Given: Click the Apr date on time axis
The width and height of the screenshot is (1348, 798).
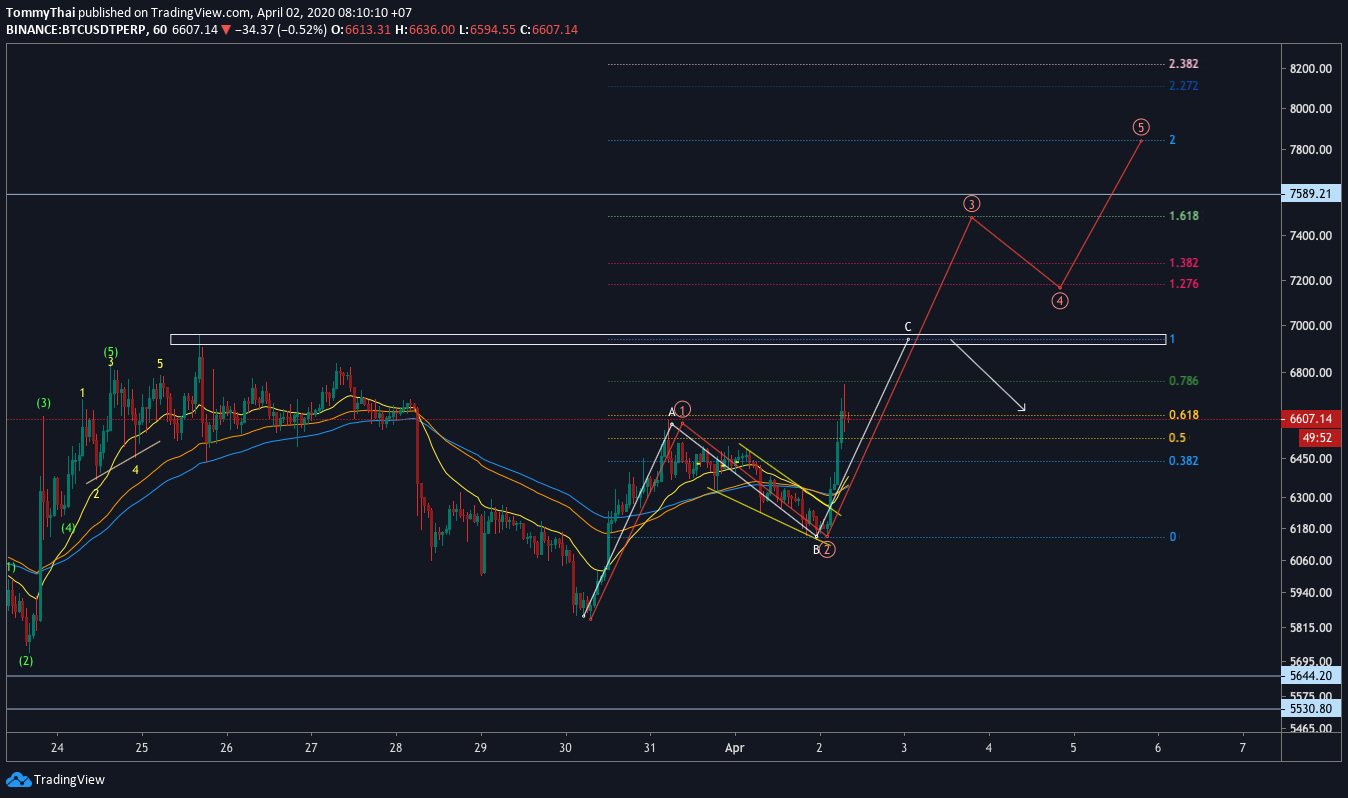Looking at the screenshot, I should (x=735, y=748).
